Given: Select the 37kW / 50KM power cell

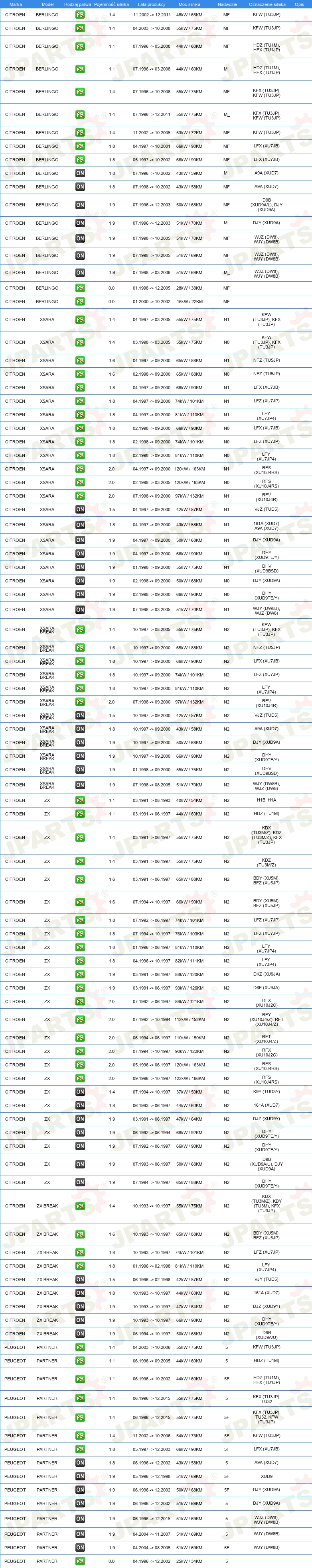Looking at the screenshot, I should point(190,1092).
